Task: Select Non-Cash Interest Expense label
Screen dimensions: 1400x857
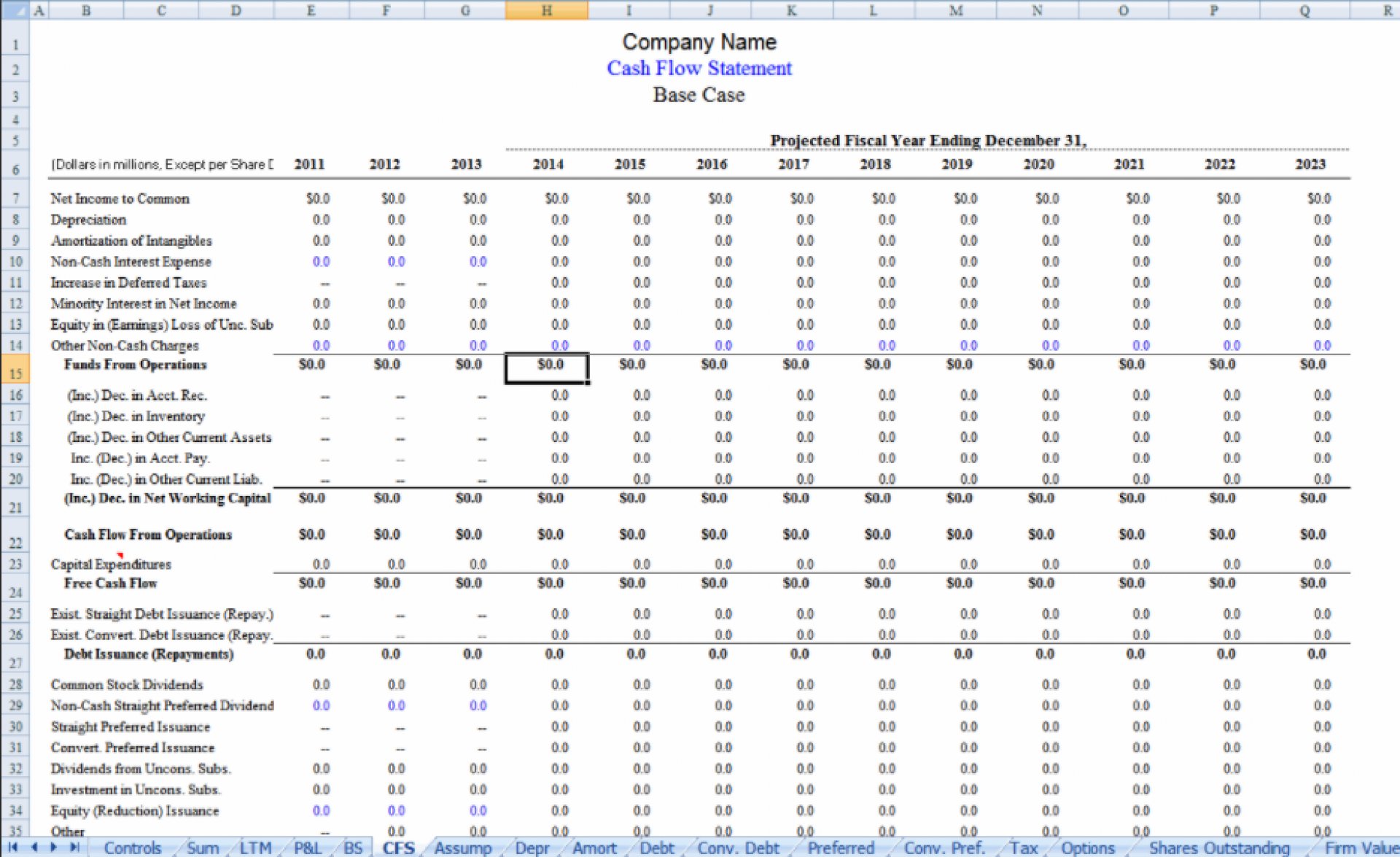Action: (131, 261)
